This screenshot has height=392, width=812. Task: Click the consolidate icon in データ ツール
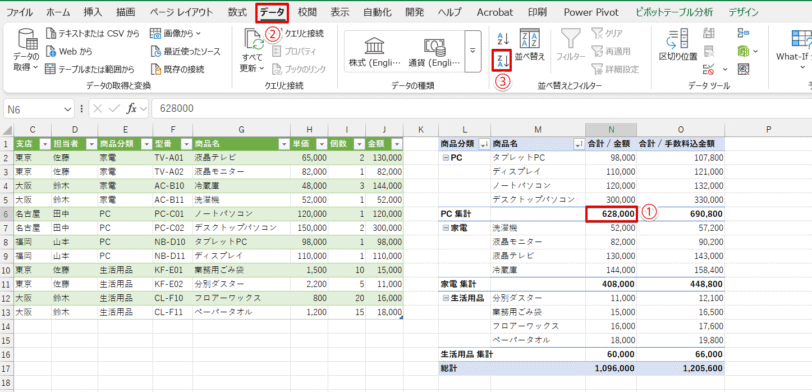[743, 34]
